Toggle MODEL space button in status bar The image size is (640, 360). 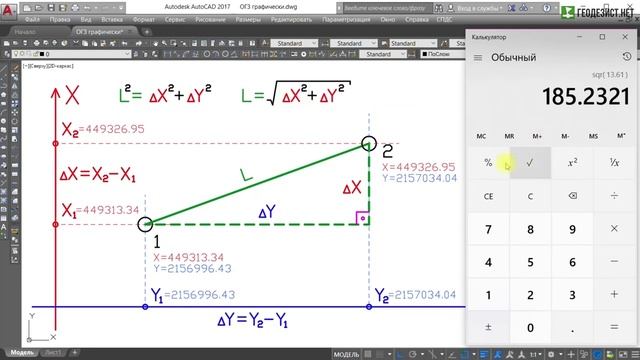(x=346, y=354)
